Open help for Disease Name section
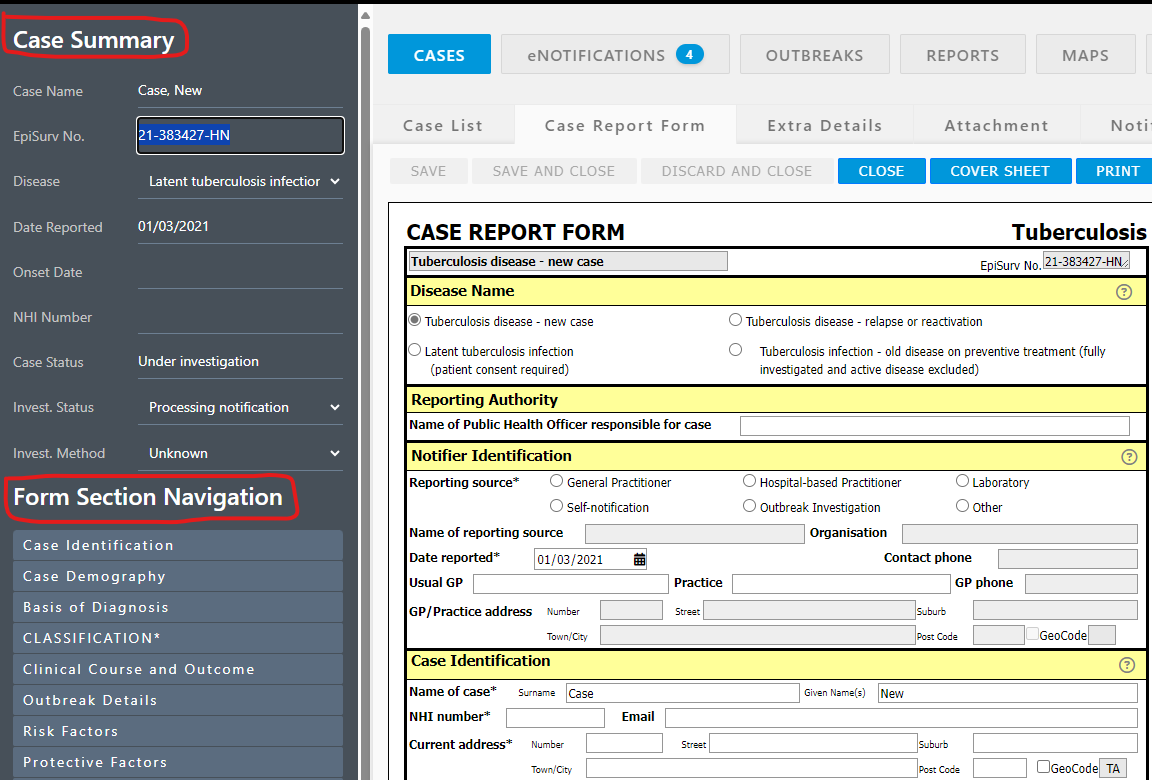Viewport: 1152px width, 780px height. coord(1123,292)
